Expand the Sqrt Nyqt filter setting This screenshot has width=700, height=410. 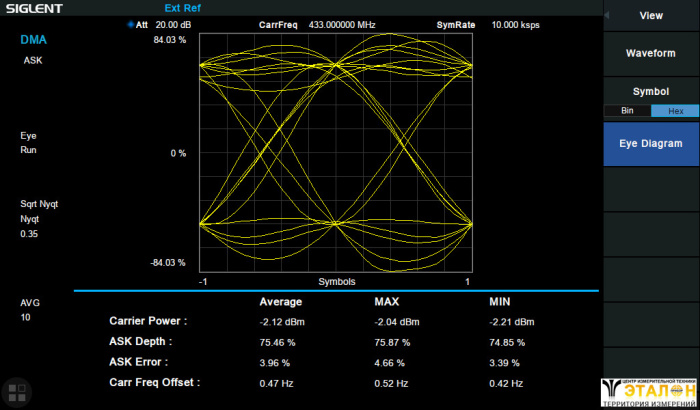[40, 203]
